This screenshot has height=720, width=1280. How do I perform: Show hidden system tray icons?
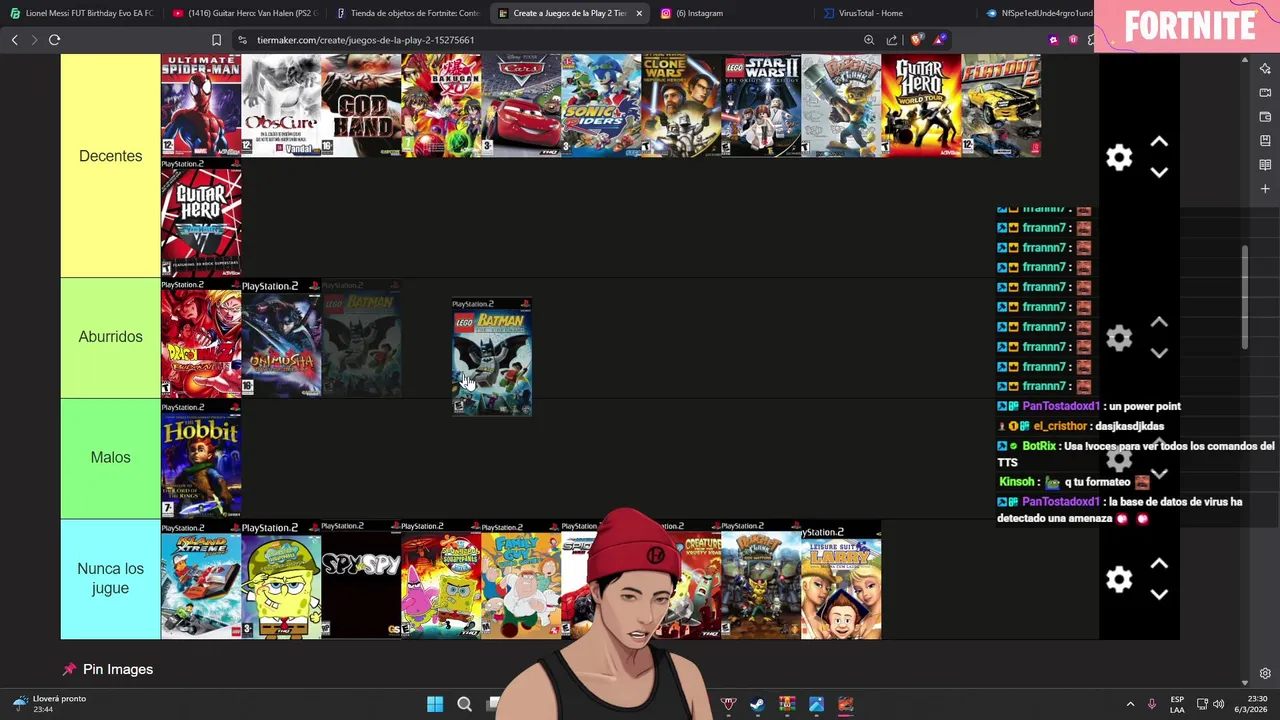(x=1130, y=704)
